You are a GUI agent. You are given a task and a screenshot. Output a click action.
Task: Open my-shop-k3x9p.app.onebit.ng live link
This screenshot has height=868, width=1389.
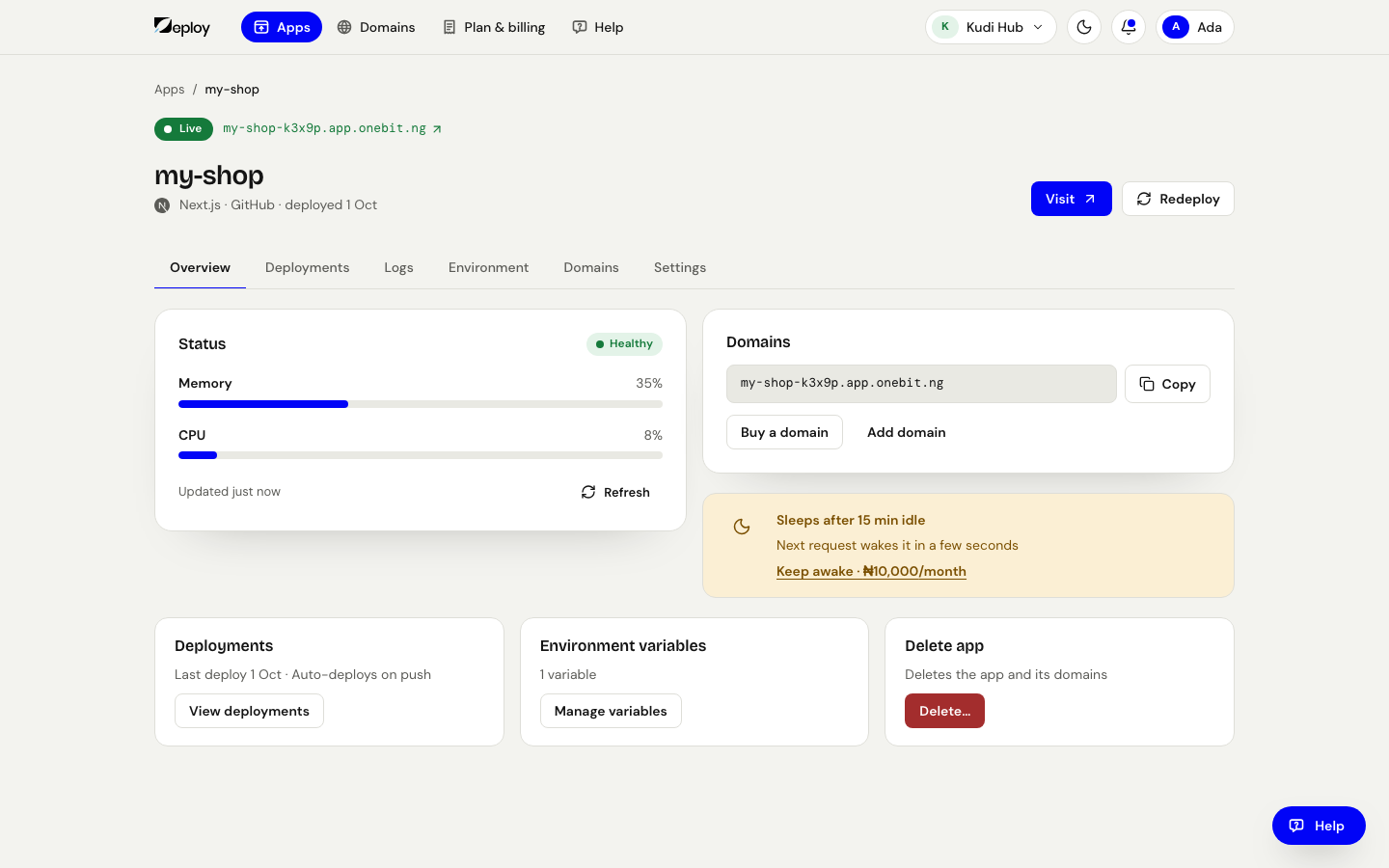click(333, 128)
